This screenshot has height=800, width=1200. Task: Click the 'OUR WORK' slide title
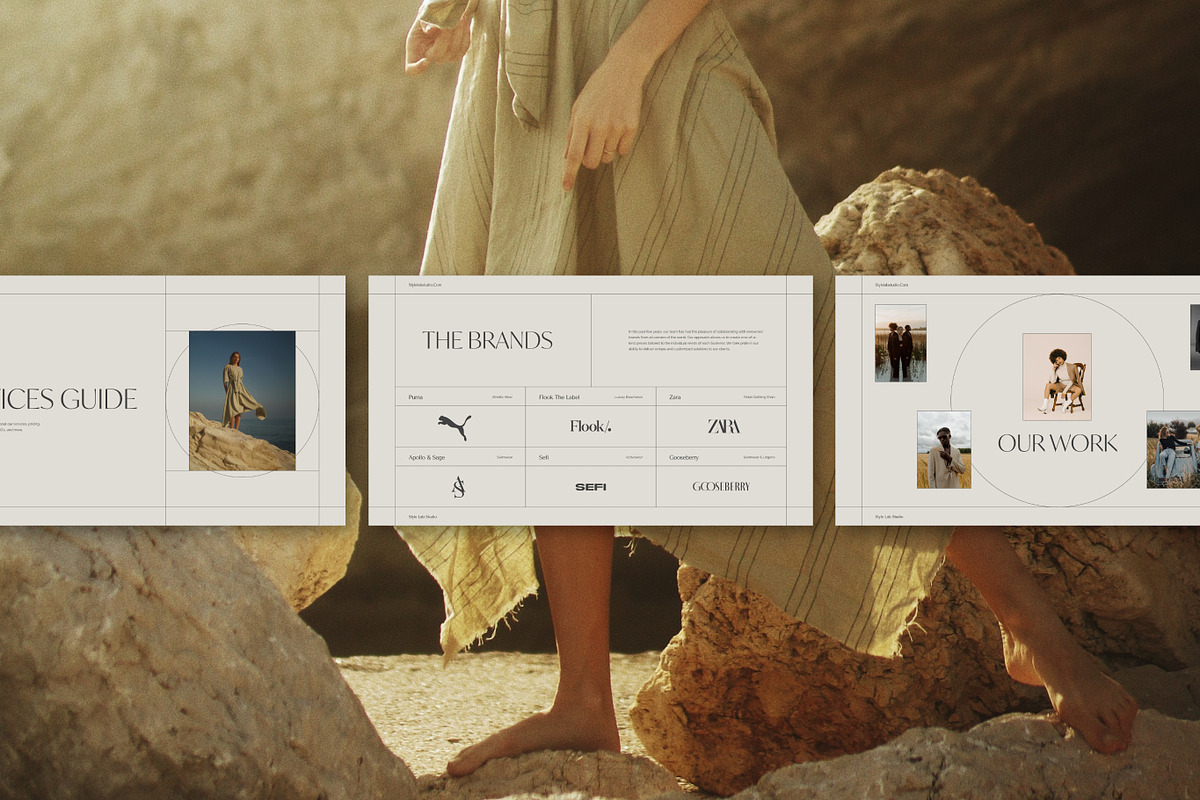tap(1057, 444)
